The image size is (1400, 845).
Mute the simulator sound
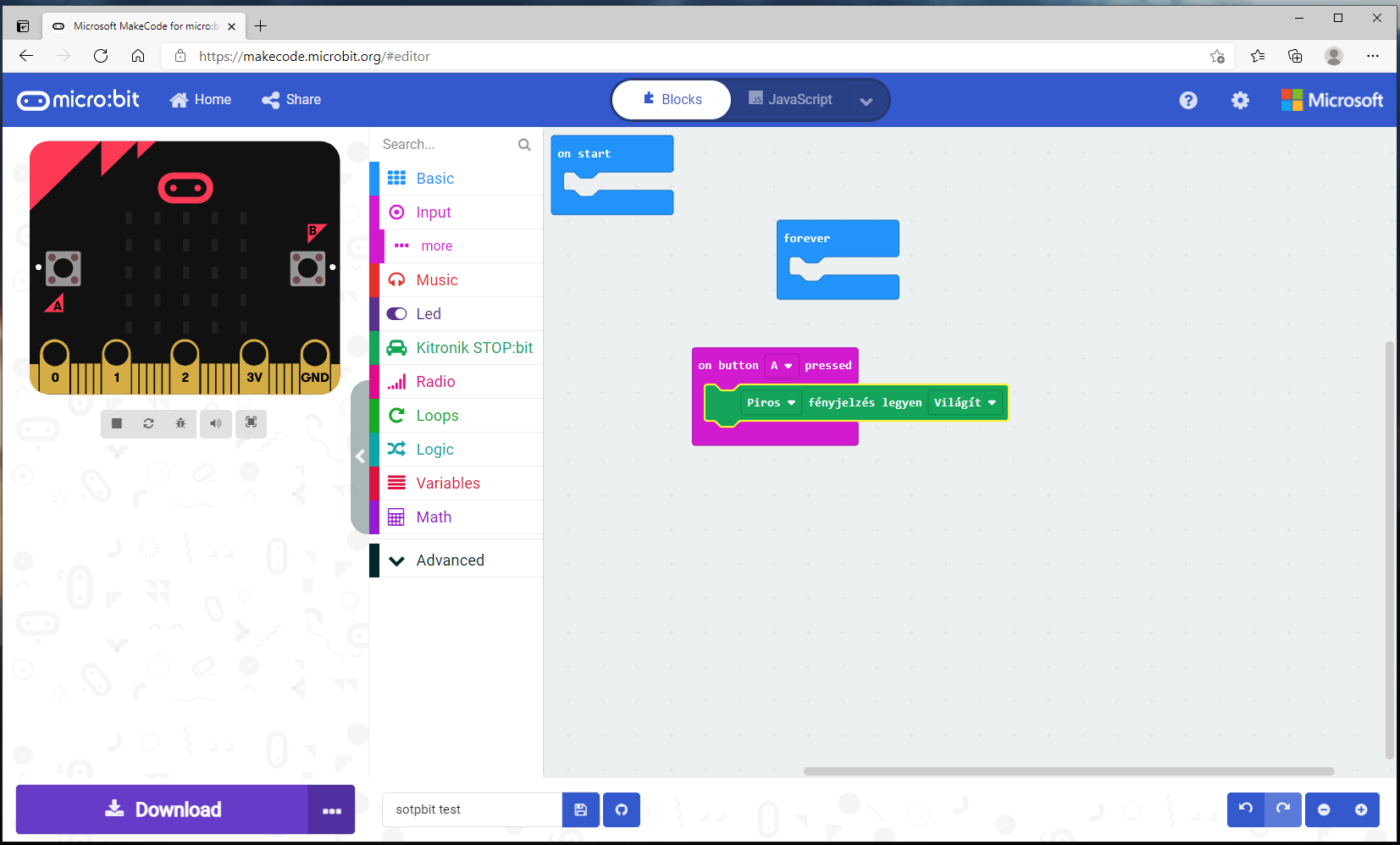pos(215,423)
